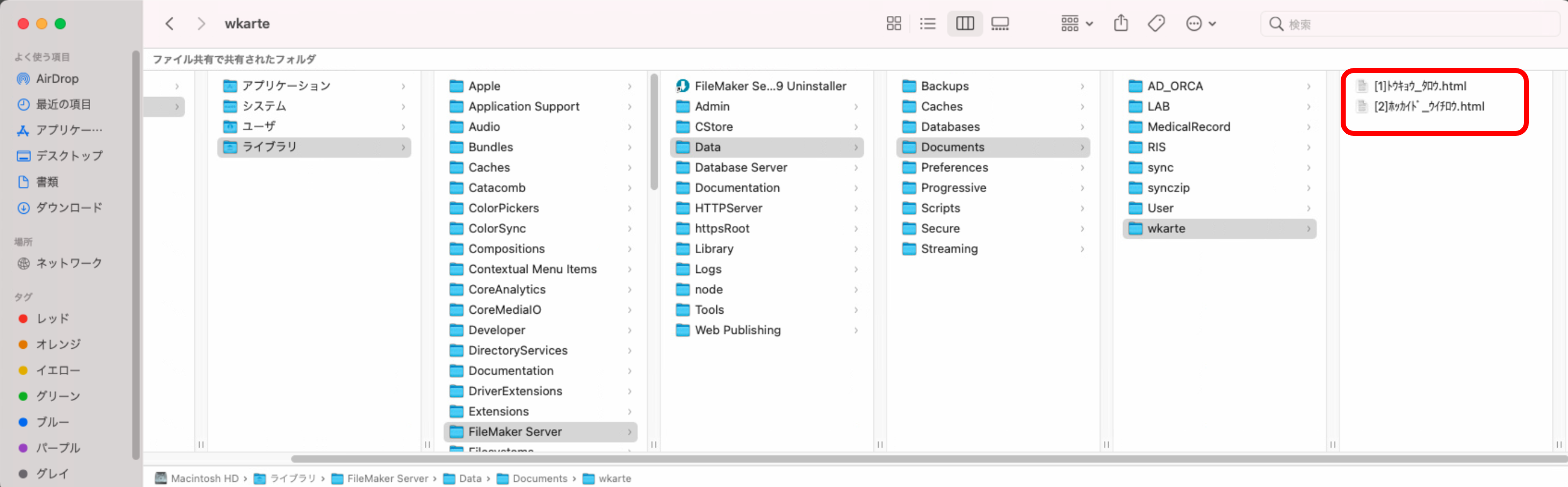Select the ライブラリ folder in column
This screenshot has height=487, width=1568.
pyautogui.click(x=314, y=147)
